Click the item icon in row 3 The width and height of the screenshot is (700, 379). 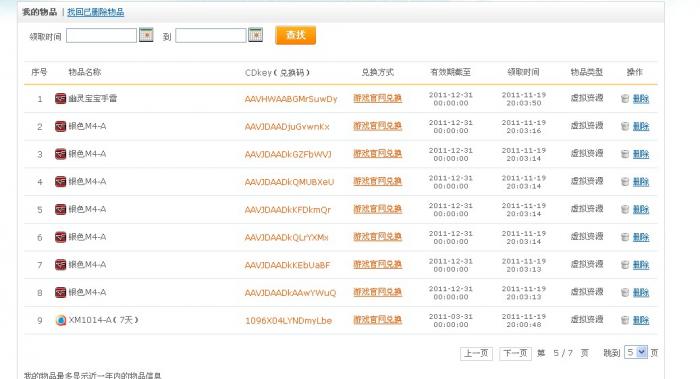point(60,154)
